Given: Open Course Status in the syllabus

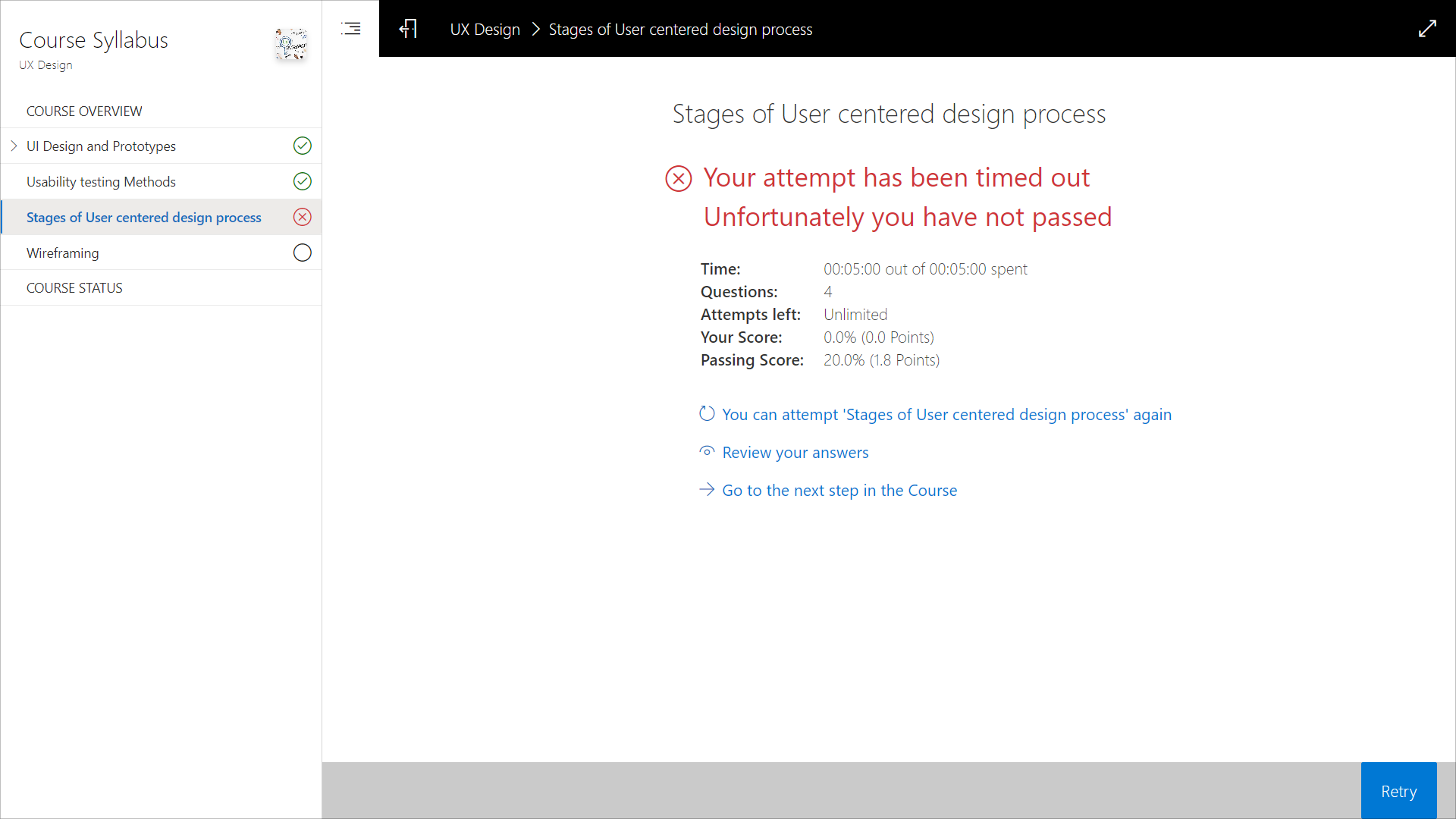Looking at the screenshot, I should point(74,288).
